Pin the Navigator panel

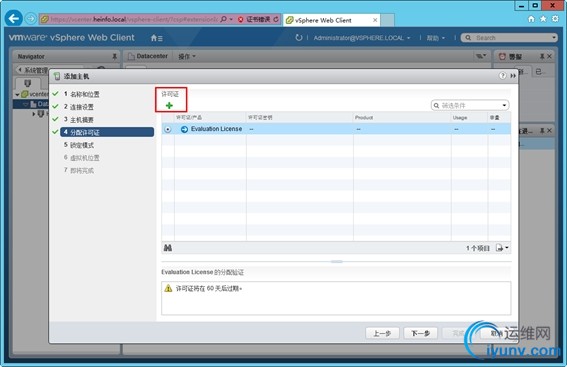114,56
